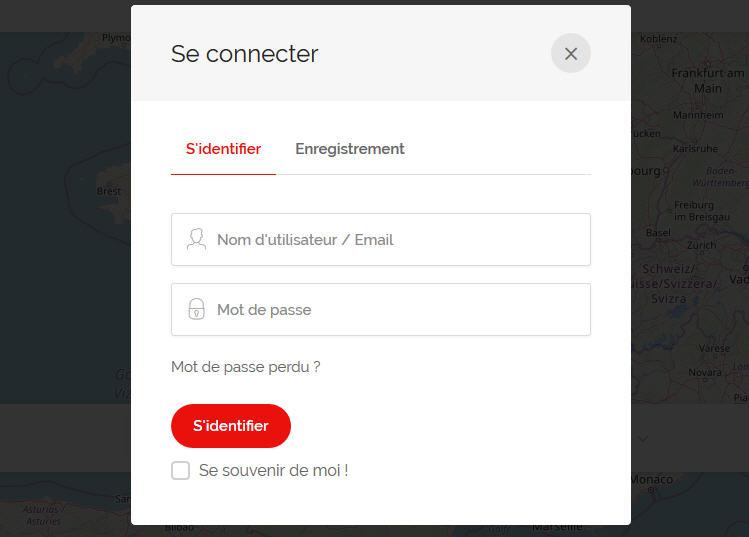749x537 pixels.
Task: Click the 'Se souvenir de moi !' label
Action: click(273, 470)
